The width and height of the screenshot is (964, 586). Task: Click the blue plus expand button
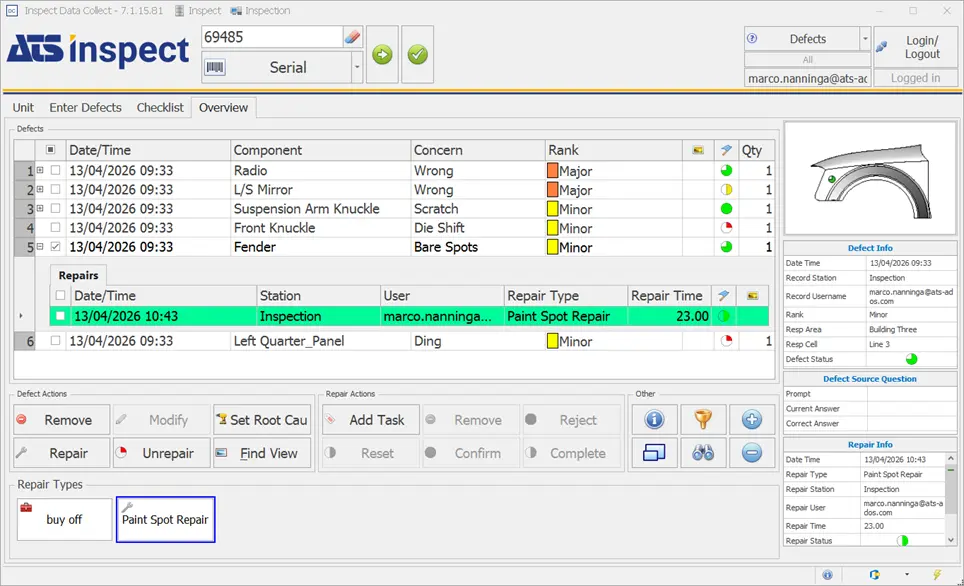click(x=751, y=419)
